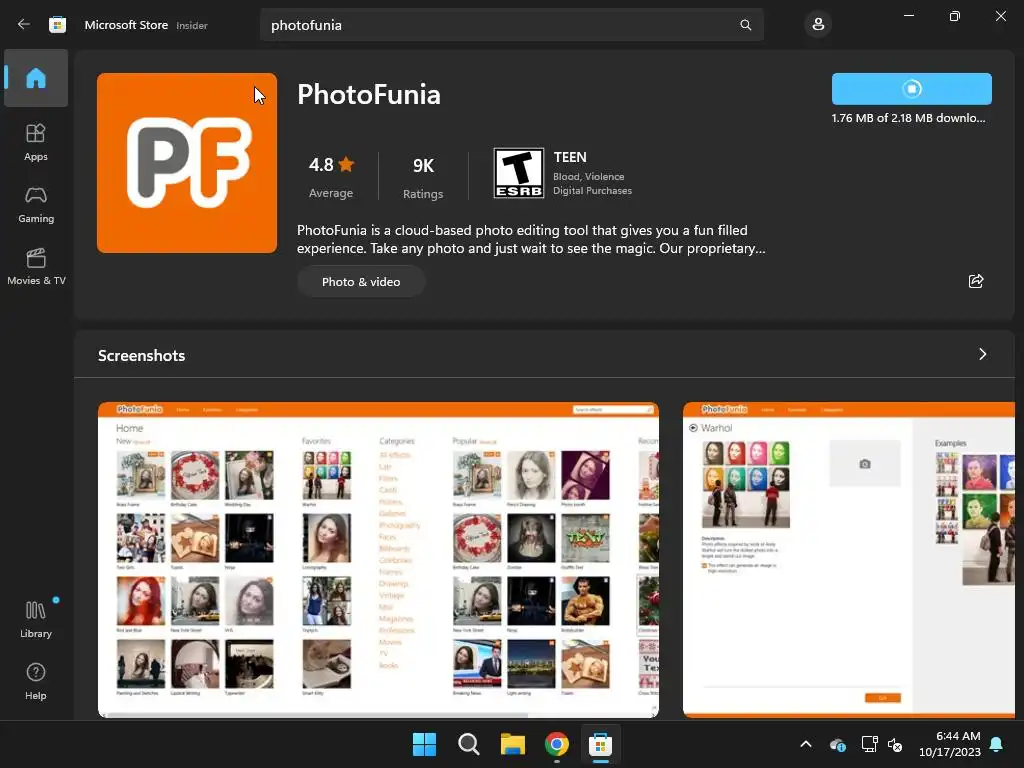Open network status tray icon

[869, 744]
